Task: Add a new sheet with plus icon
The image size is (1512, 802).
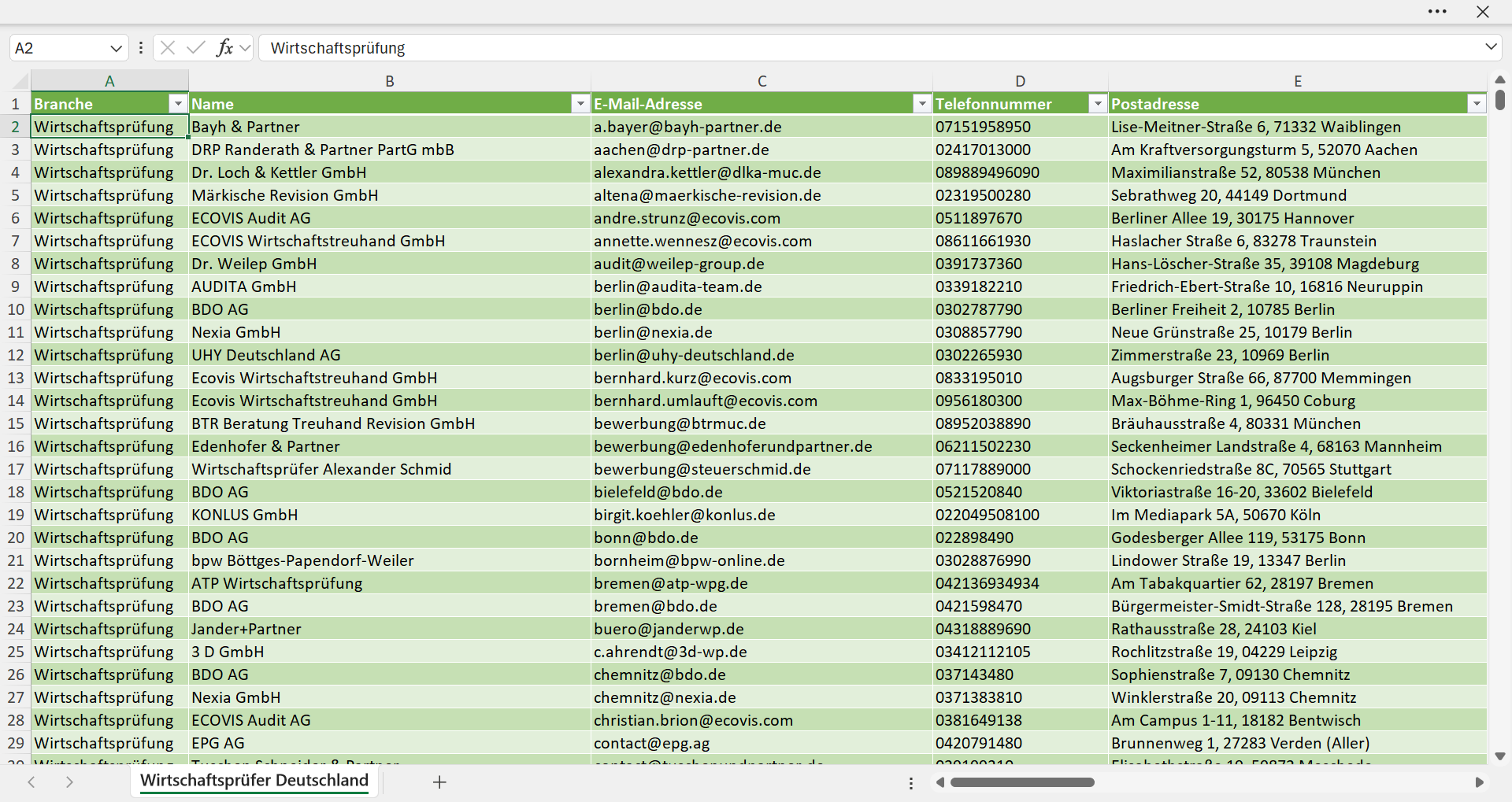Action: 439,782
